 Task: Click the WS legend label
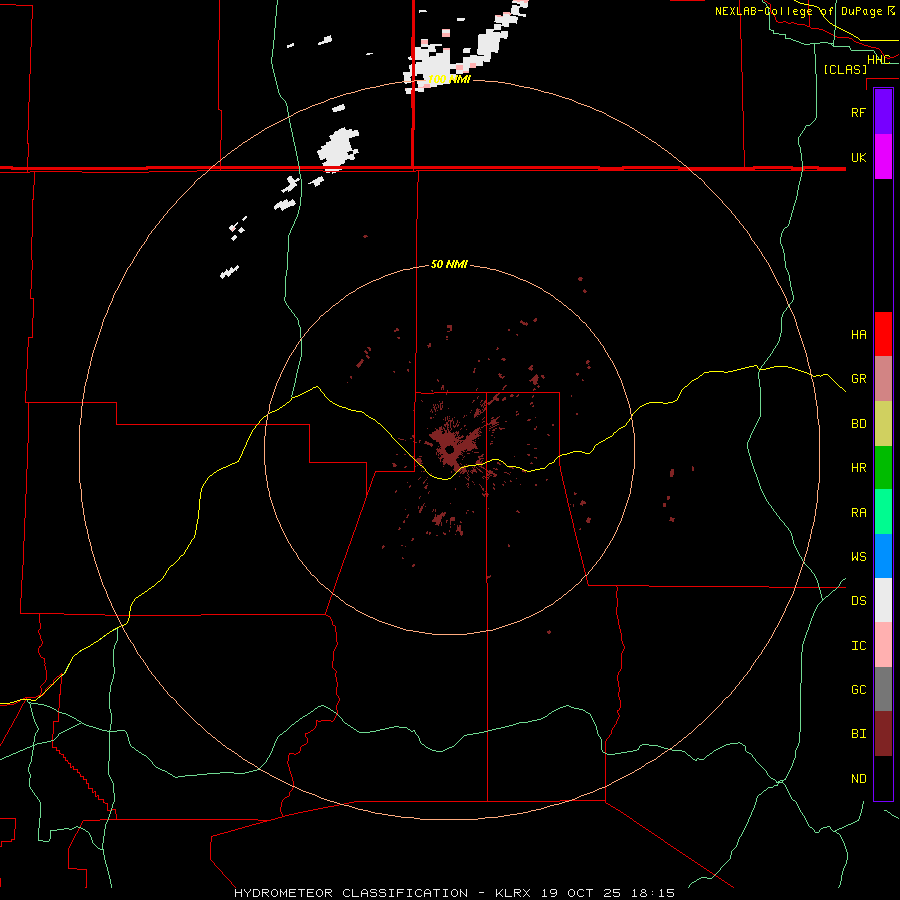[858, 556]
